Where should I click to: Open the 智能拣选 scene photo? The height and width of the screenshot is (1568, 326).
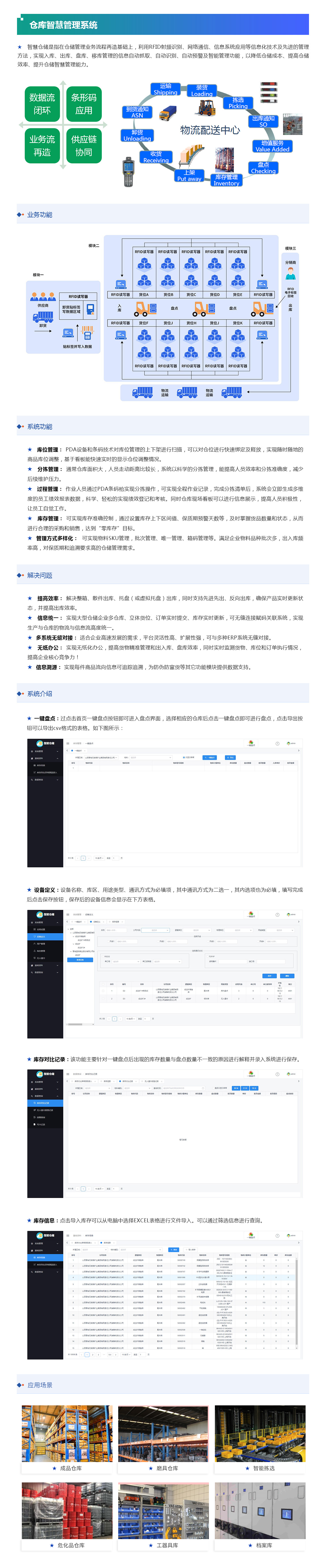(x=260, y=1433)
